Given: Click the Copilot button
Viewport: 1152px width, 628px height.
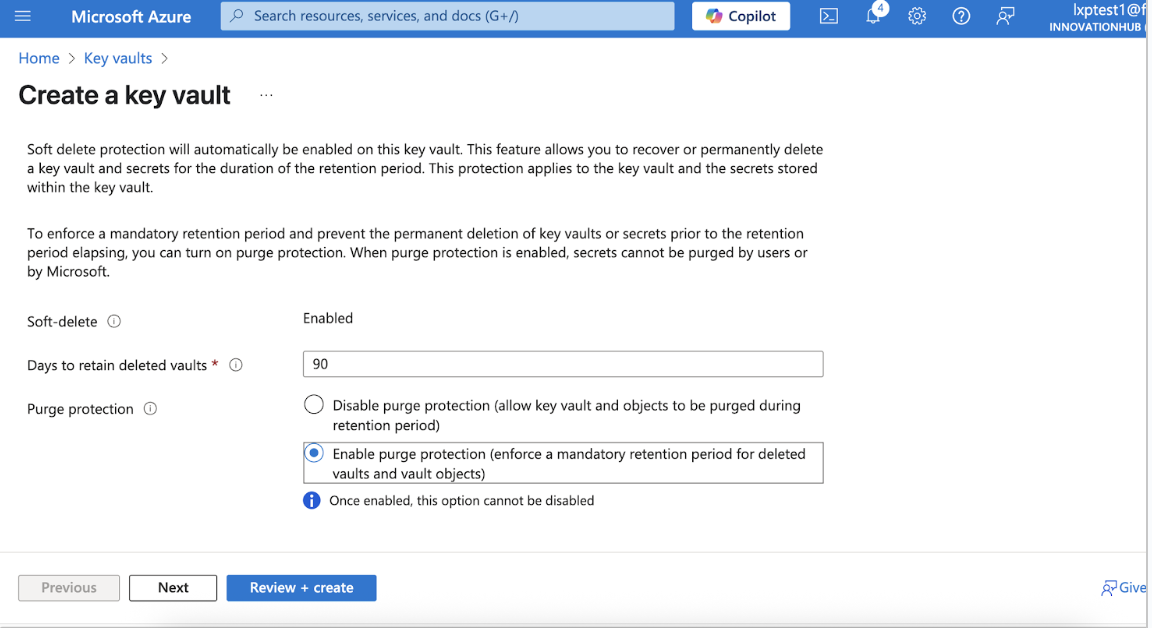Looking at the screenshot, I should pos(741,16).
